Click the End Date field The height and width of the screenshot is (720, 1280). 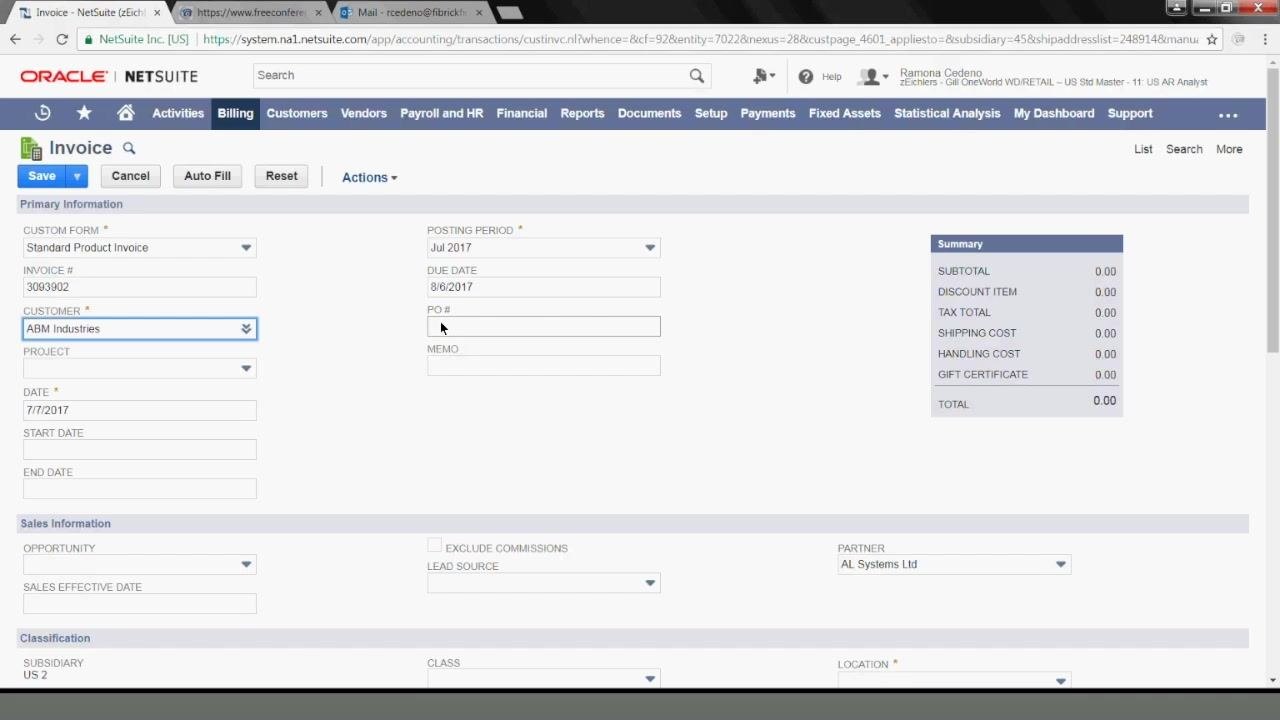(140, 489)
